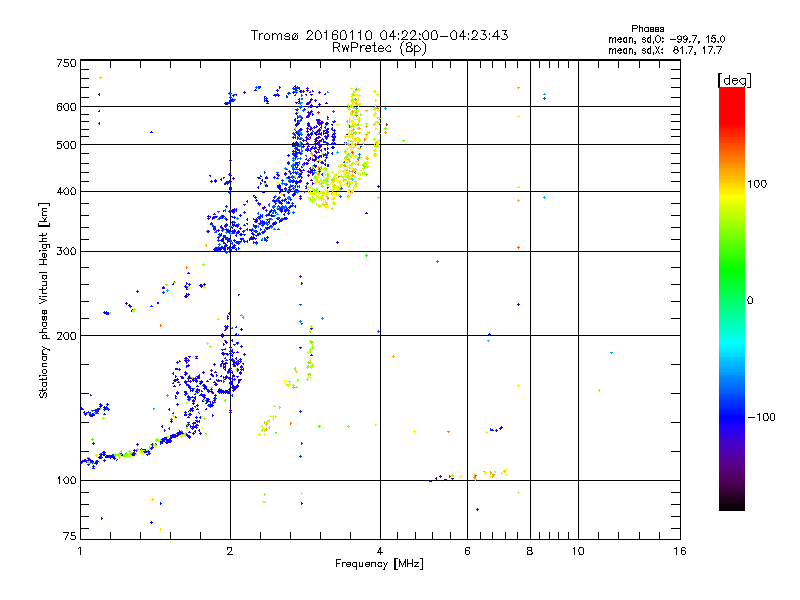
Task: Click the x-axis tick label '6'
Action: [x=467, y=551]
